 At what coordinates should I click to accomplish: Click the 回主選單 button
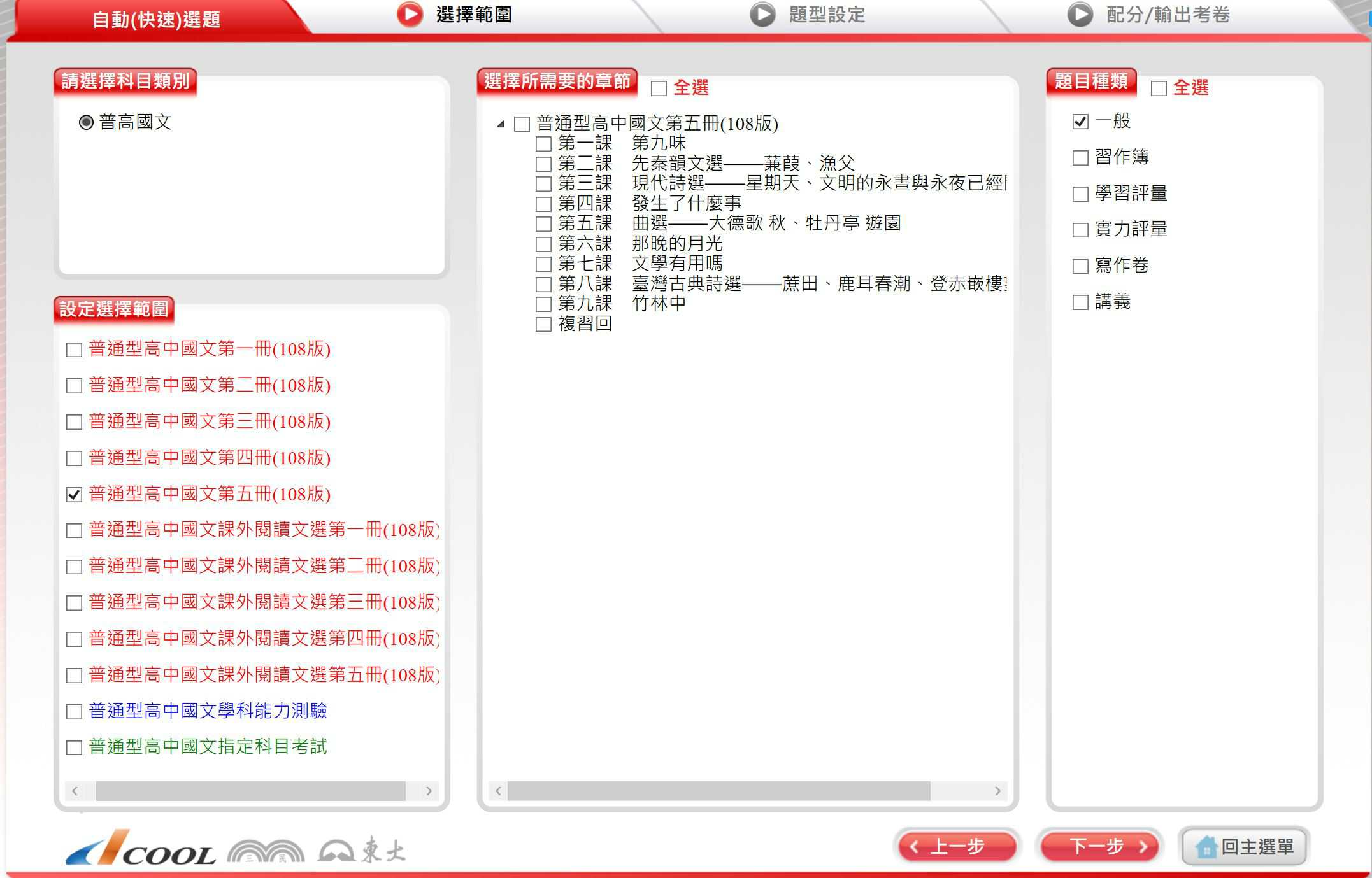[1244, 847]
